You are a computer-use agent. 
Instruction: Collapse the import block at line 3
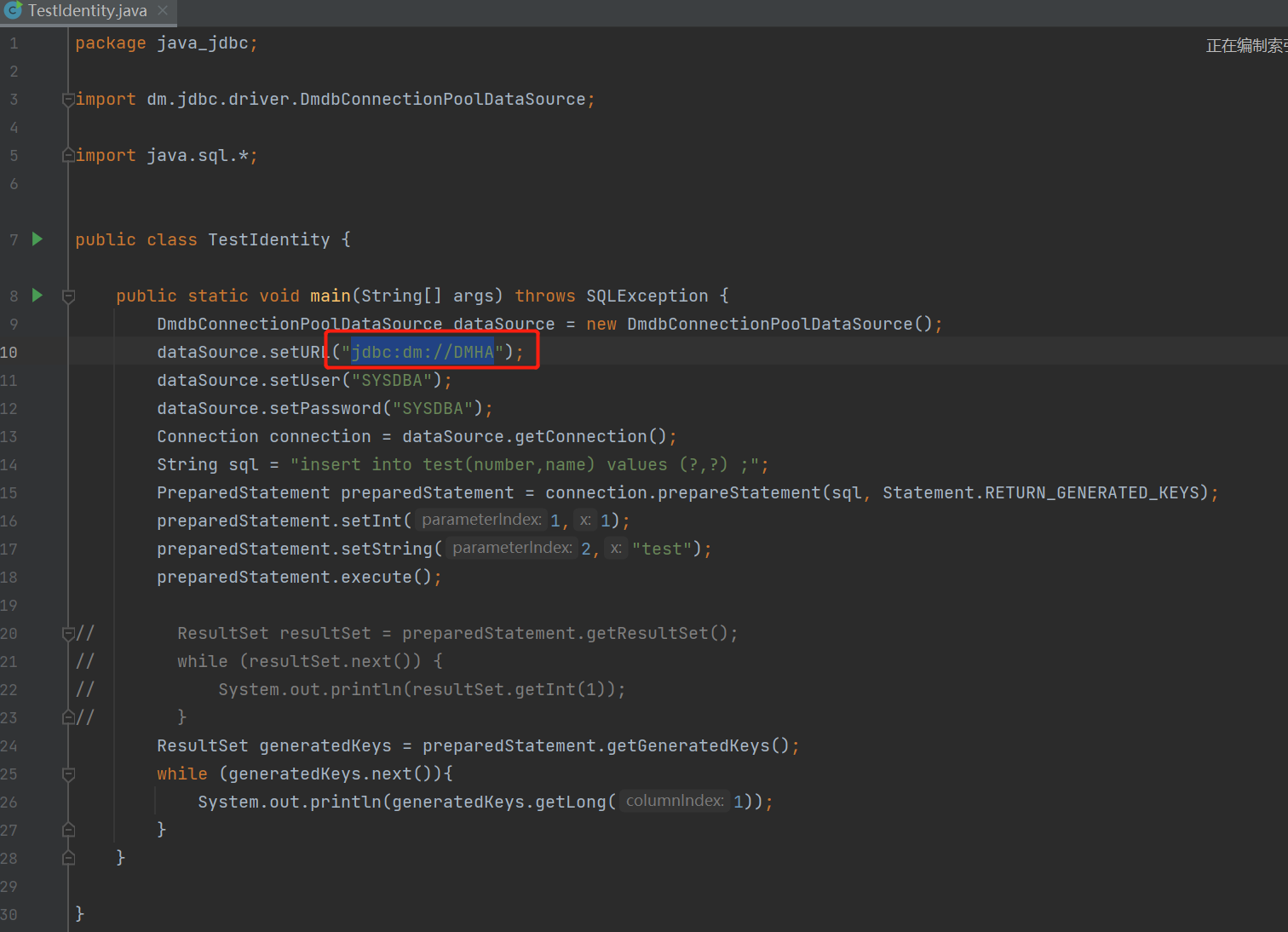pos(68,100)
